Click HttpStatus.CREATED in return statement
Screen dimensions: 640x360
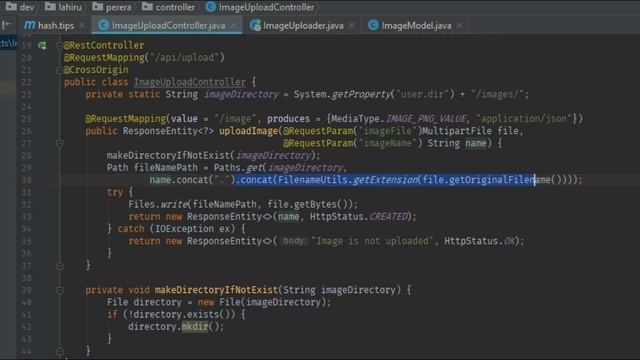coord(358,216)
